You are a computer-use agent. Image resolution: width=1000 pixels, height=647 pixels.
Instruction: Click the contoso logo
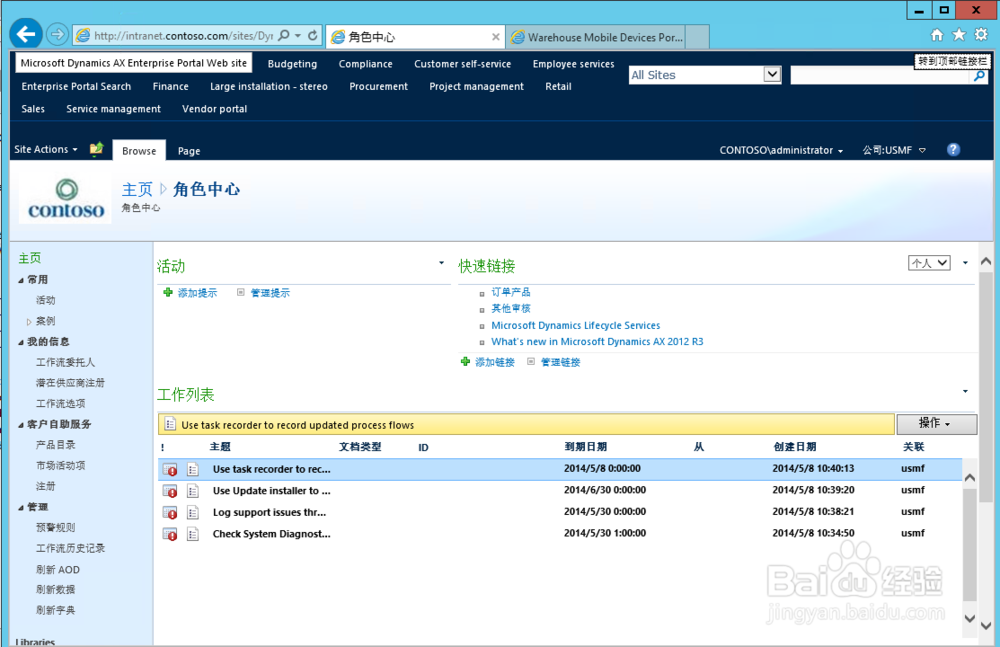[66, 200]
